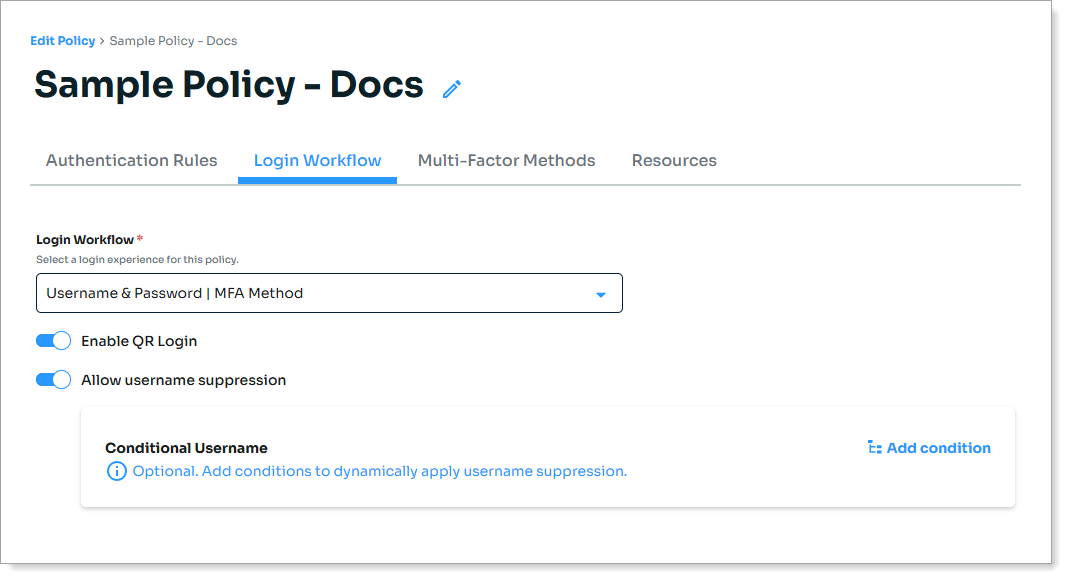Select the Authentication Rules tab

(x=131, y=160)
